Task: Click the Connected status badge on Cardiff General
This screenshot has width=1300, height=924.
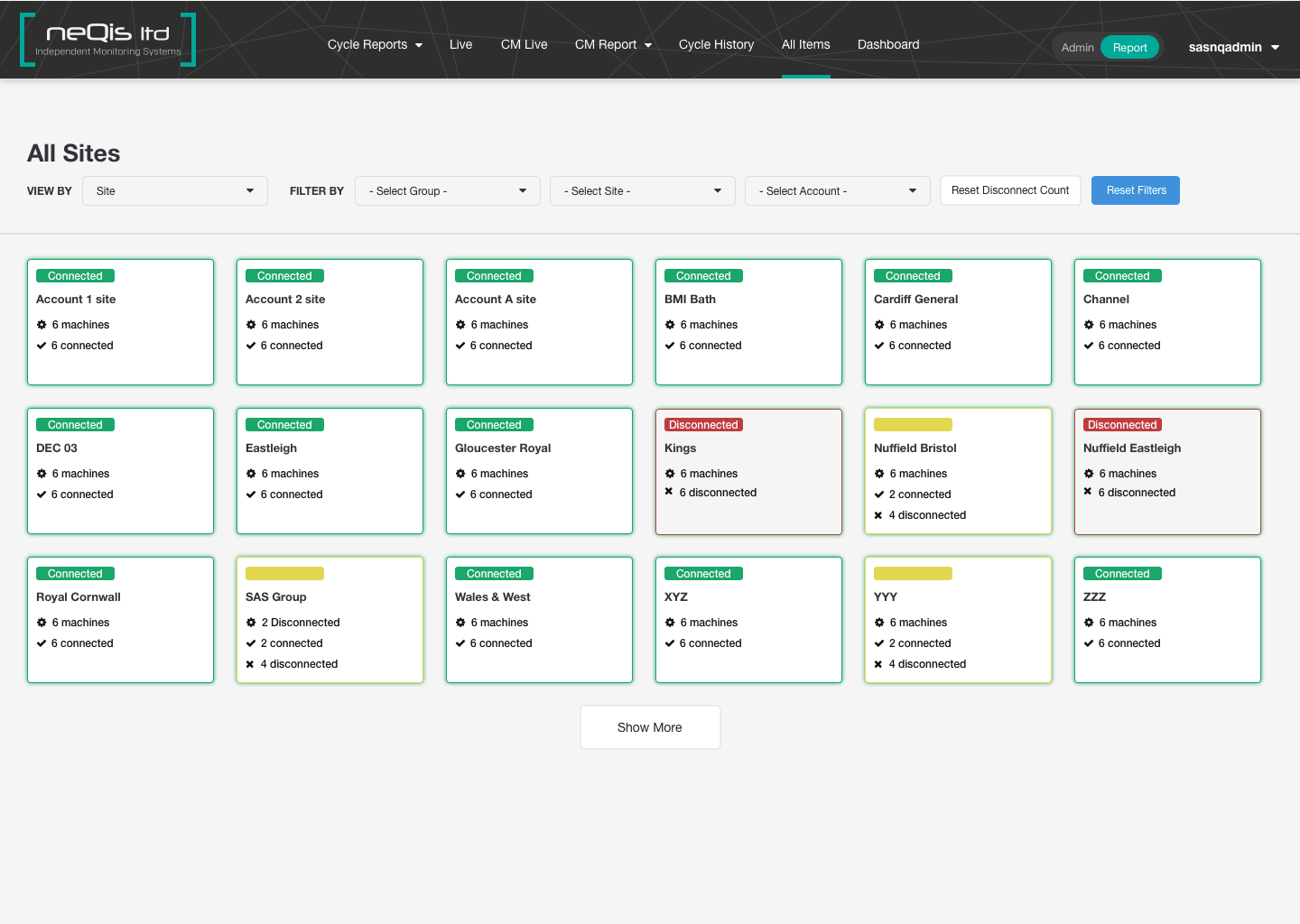Action: [913, 275]
